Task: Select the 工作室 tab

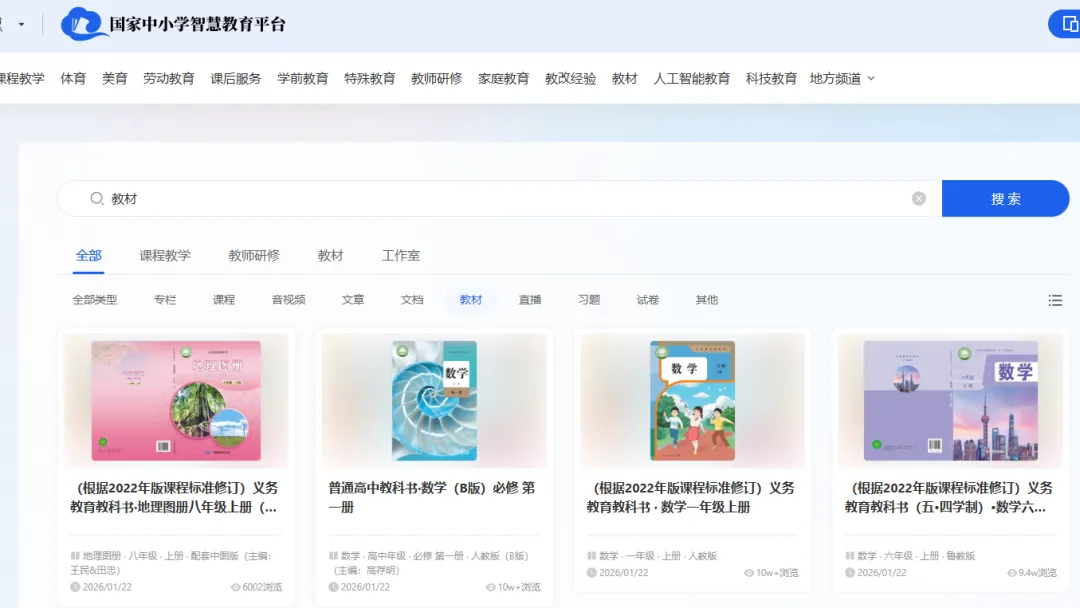Action: coord(401,255)
